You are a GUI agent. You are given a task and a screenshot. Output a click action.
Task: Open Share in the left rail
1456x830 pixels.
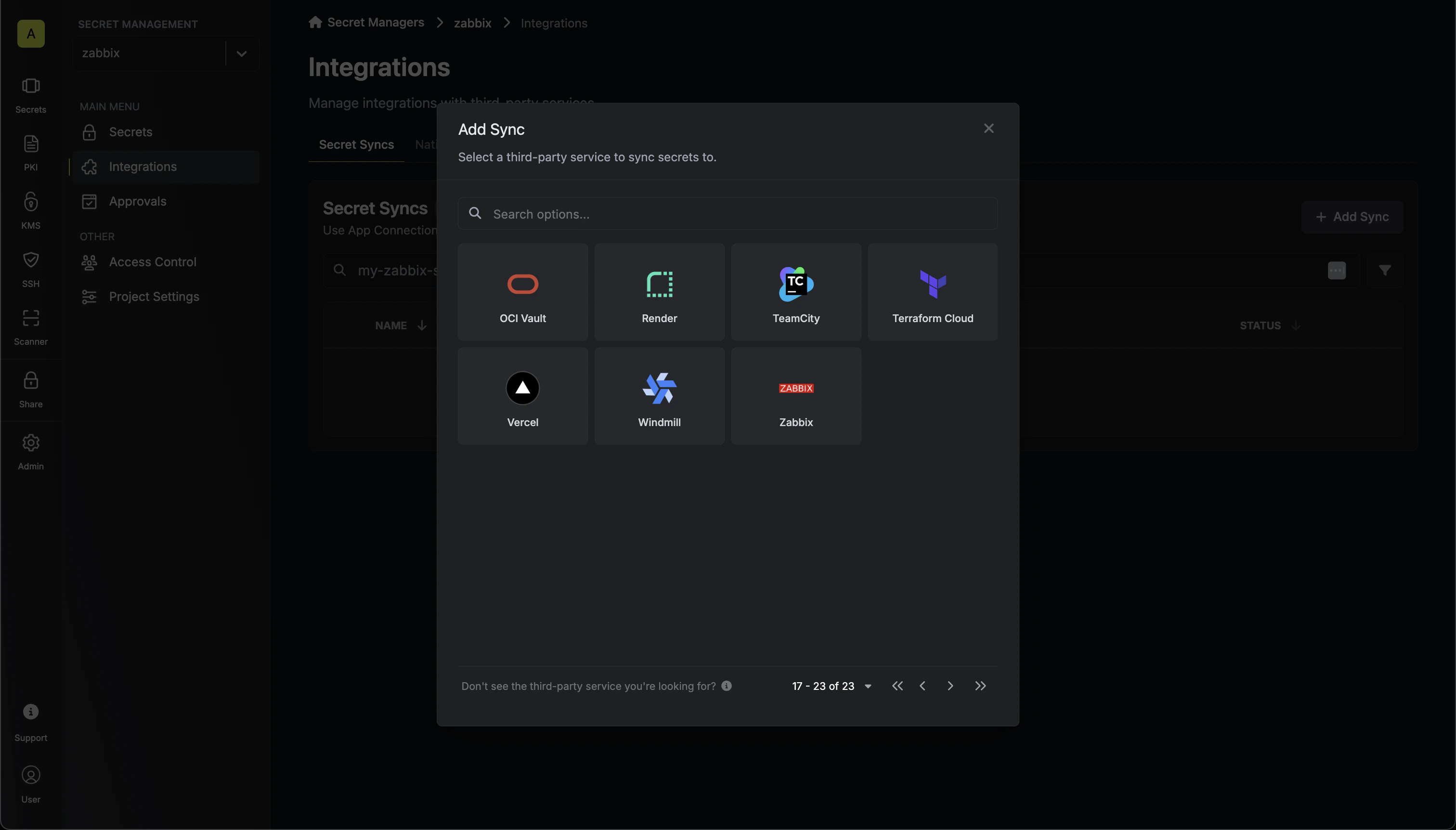click(x=31, y=390)
